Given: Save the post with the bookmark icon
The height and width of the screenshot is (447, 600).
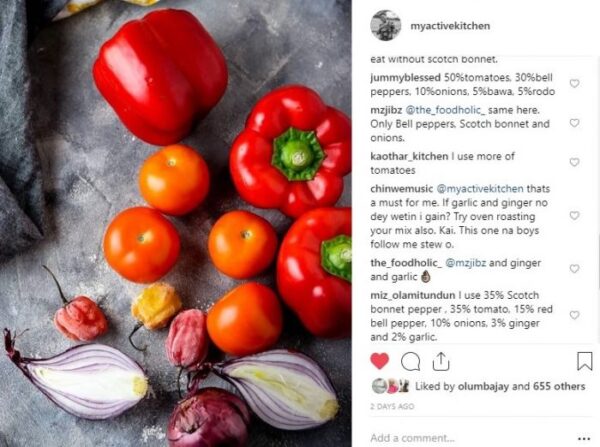Looking at the screenshot, I should pyautogui.click(x=585, y=361).
